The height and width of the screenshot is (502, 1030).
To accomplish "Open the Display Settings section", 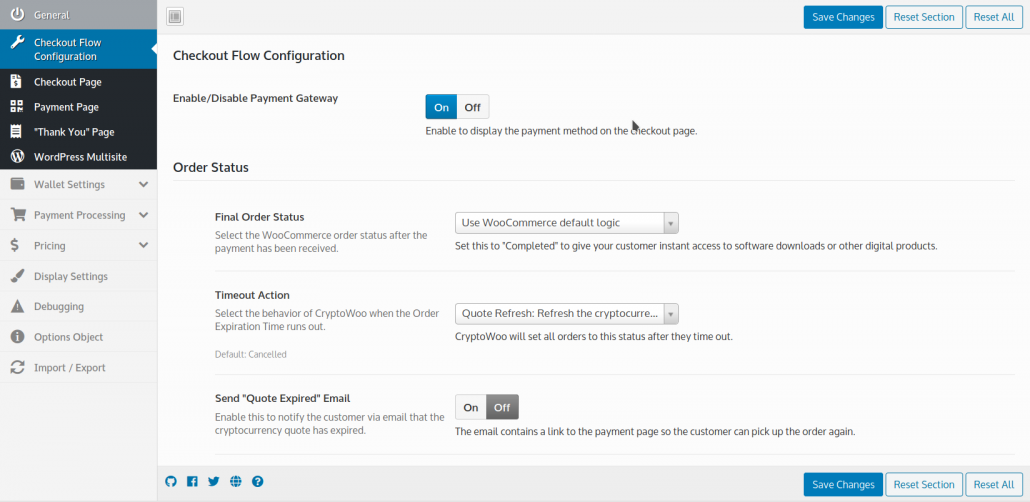I will [79, 276].
